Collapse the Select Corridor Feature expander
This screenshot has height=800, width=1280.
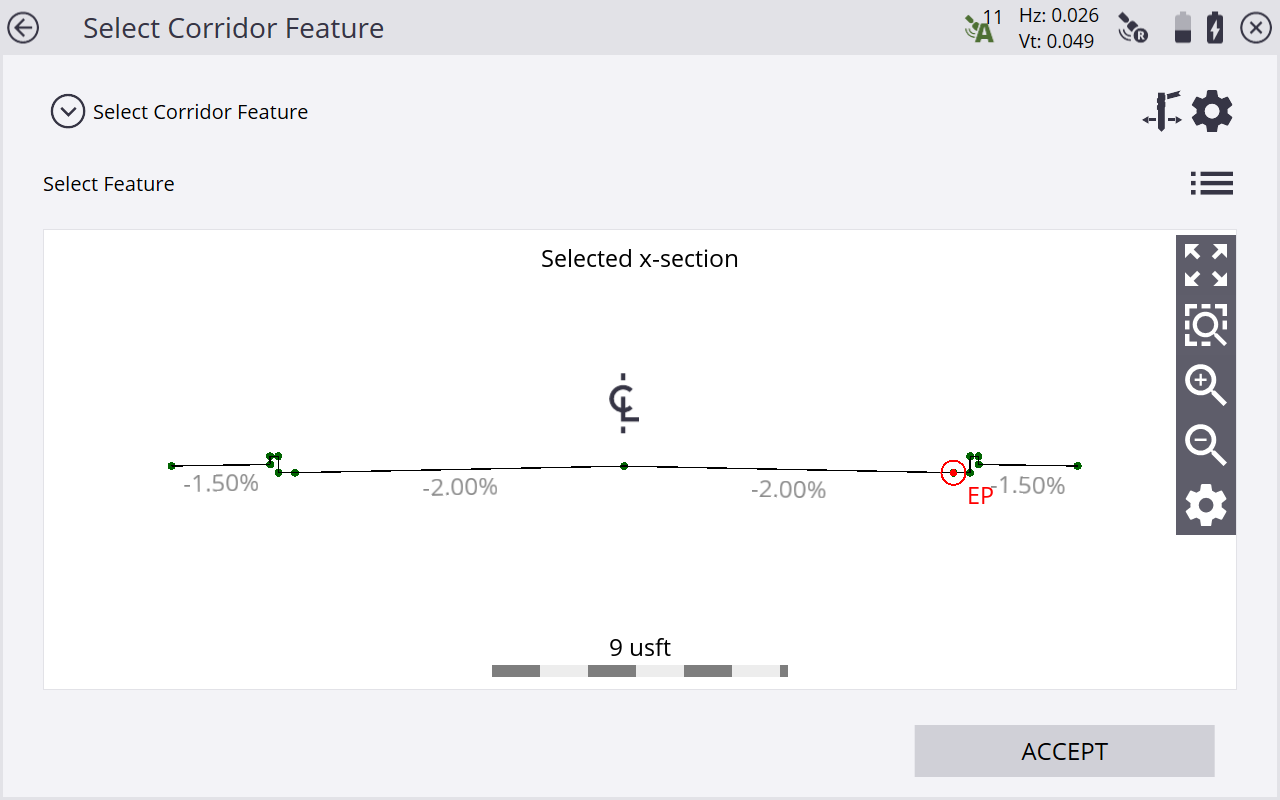[x=68, y=112]
